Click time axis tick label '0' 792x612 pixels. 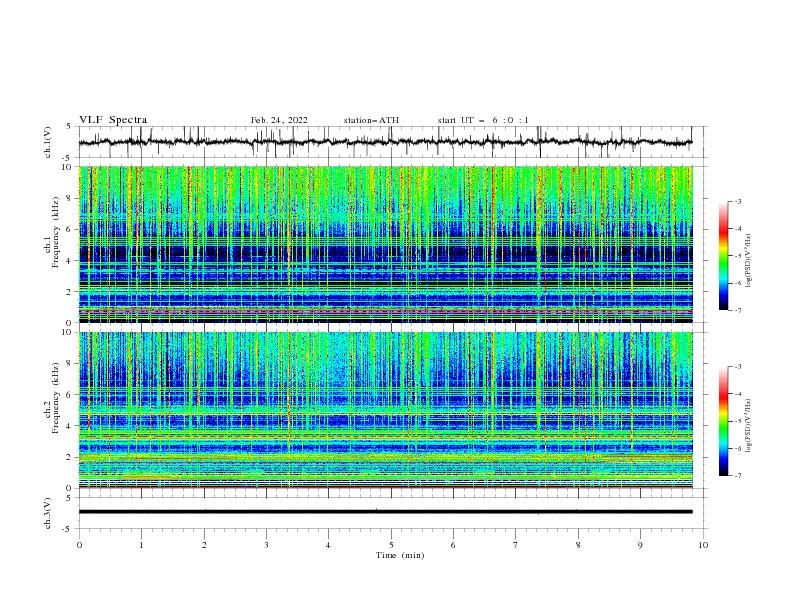[79, 545]
